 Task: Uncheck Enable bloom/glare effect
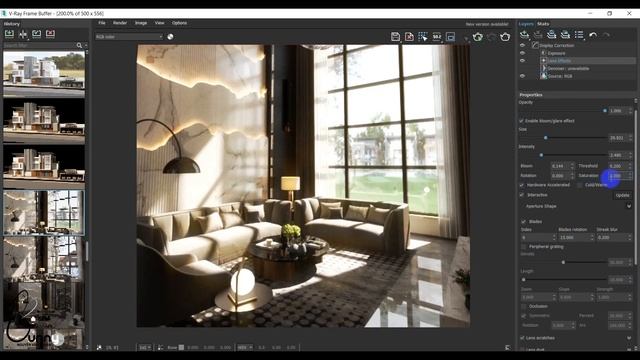click(521, 121)
